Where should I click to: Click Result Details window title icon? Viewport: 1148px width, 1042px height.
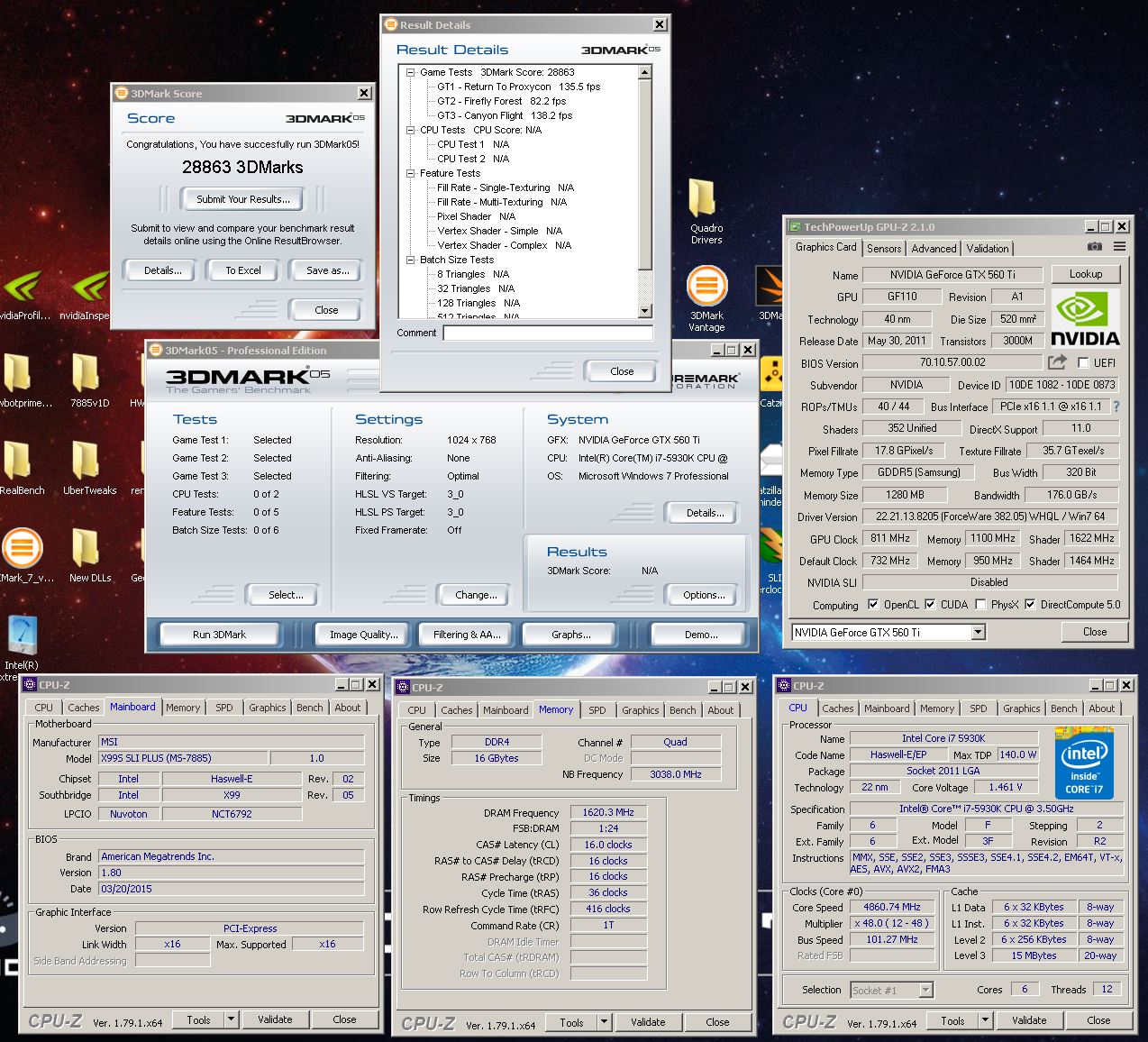pos(390,25)
